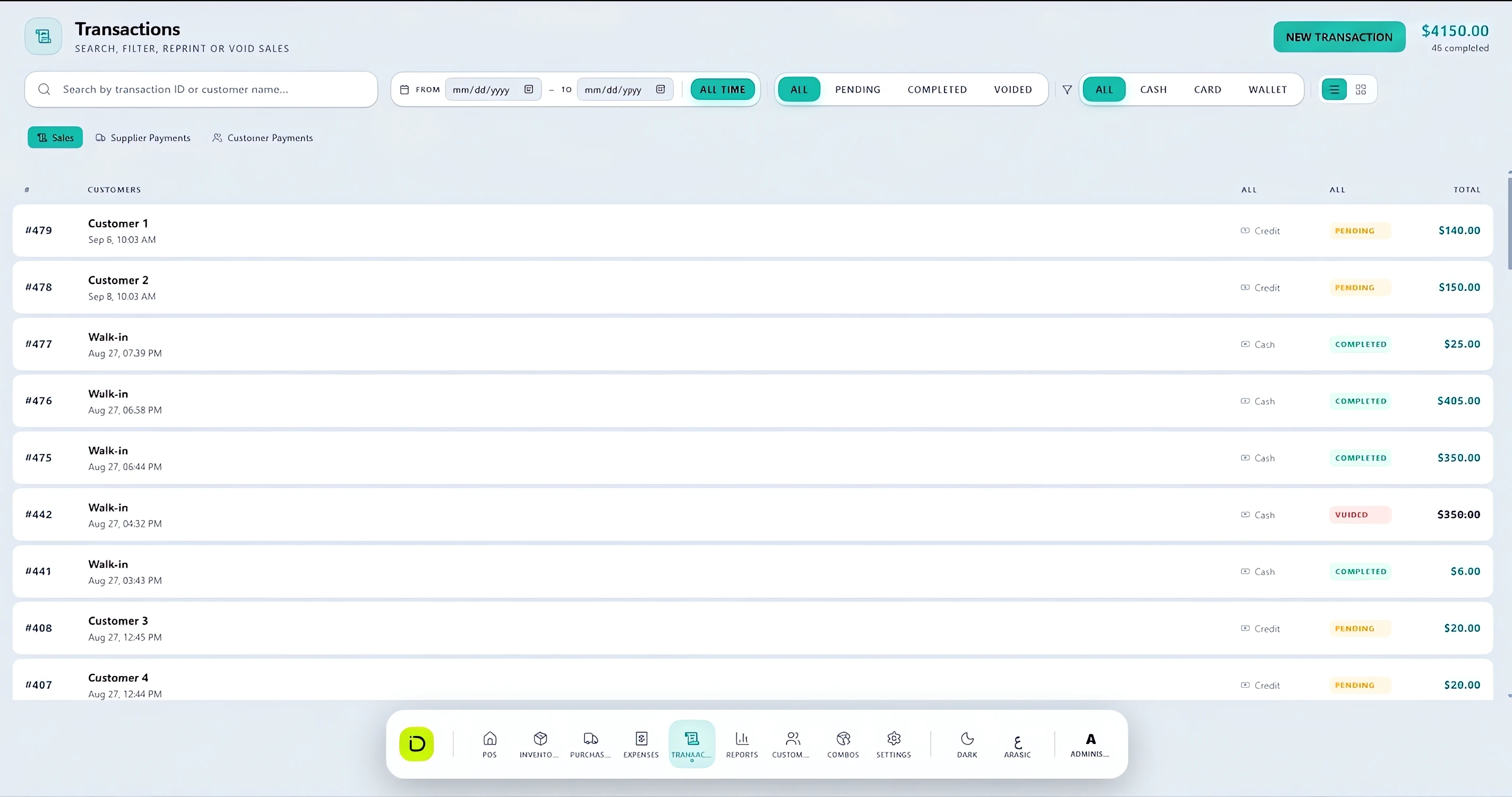Viewport: 1512px width, 797px height.
Task: Click the $405.00 total of #476
Action: [x=1458, y=401]
